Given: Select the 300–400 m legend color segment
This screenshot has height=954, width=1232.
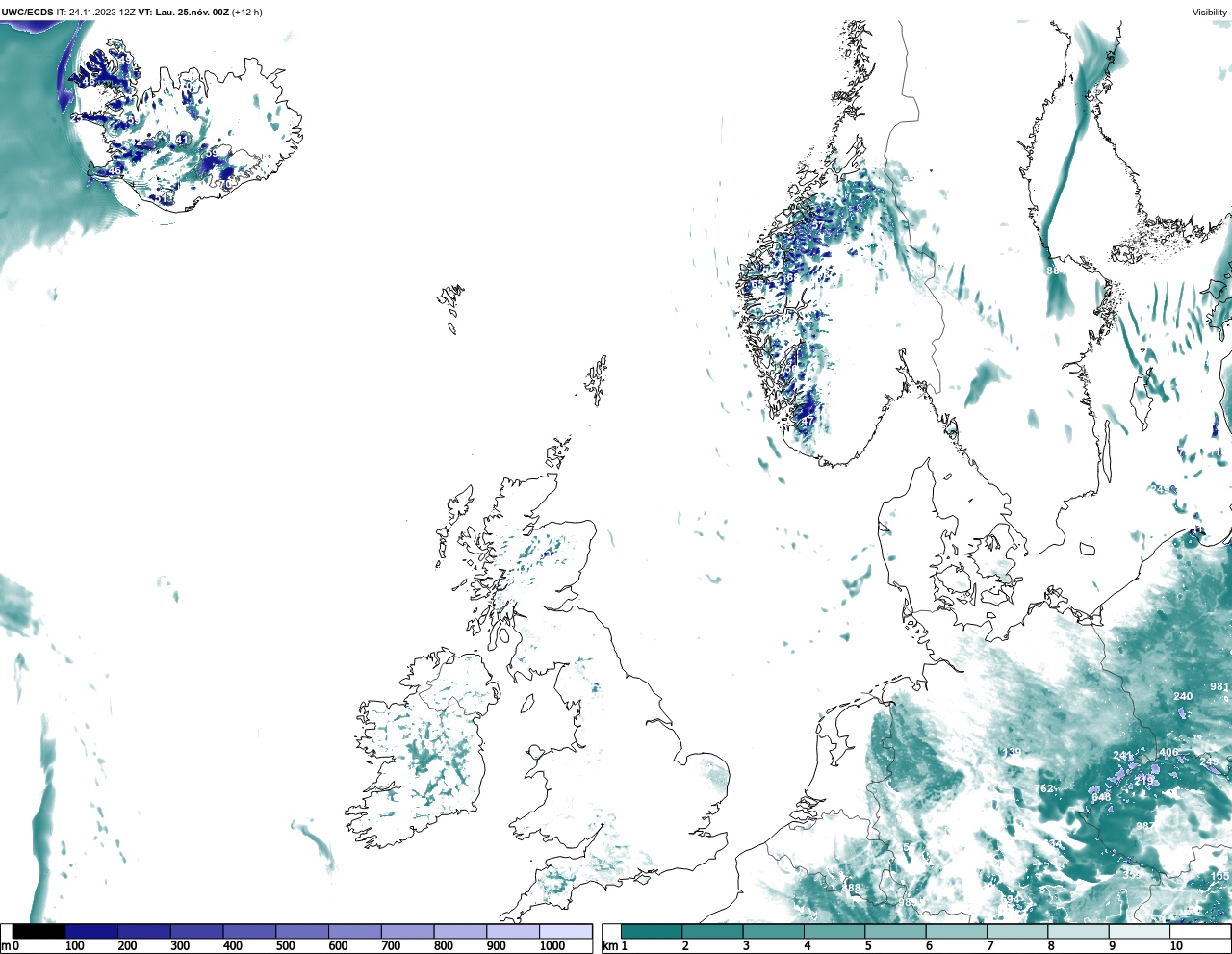Looking at the screenshot, I should pyautogui.click(x=197, y=931).
